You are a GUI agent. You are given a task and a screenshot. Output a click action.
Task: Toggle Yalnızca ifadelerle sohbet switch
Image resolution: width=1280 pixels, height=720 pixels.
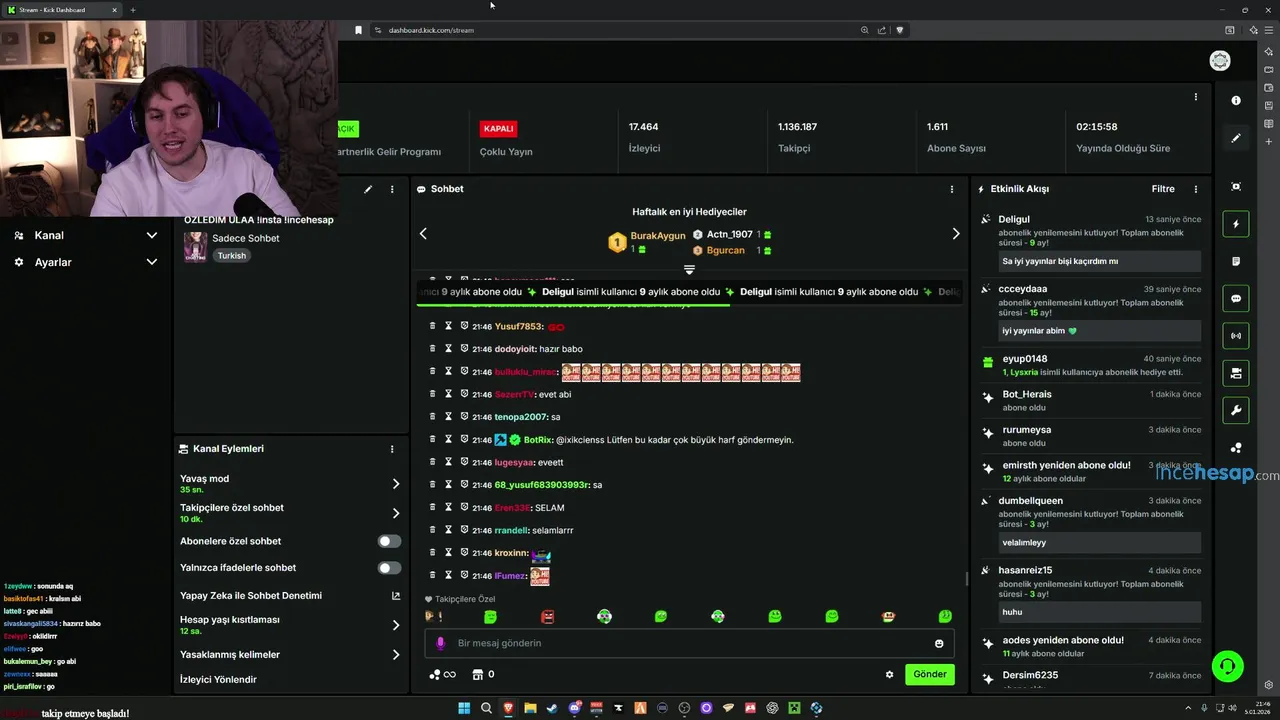(389, 568)
